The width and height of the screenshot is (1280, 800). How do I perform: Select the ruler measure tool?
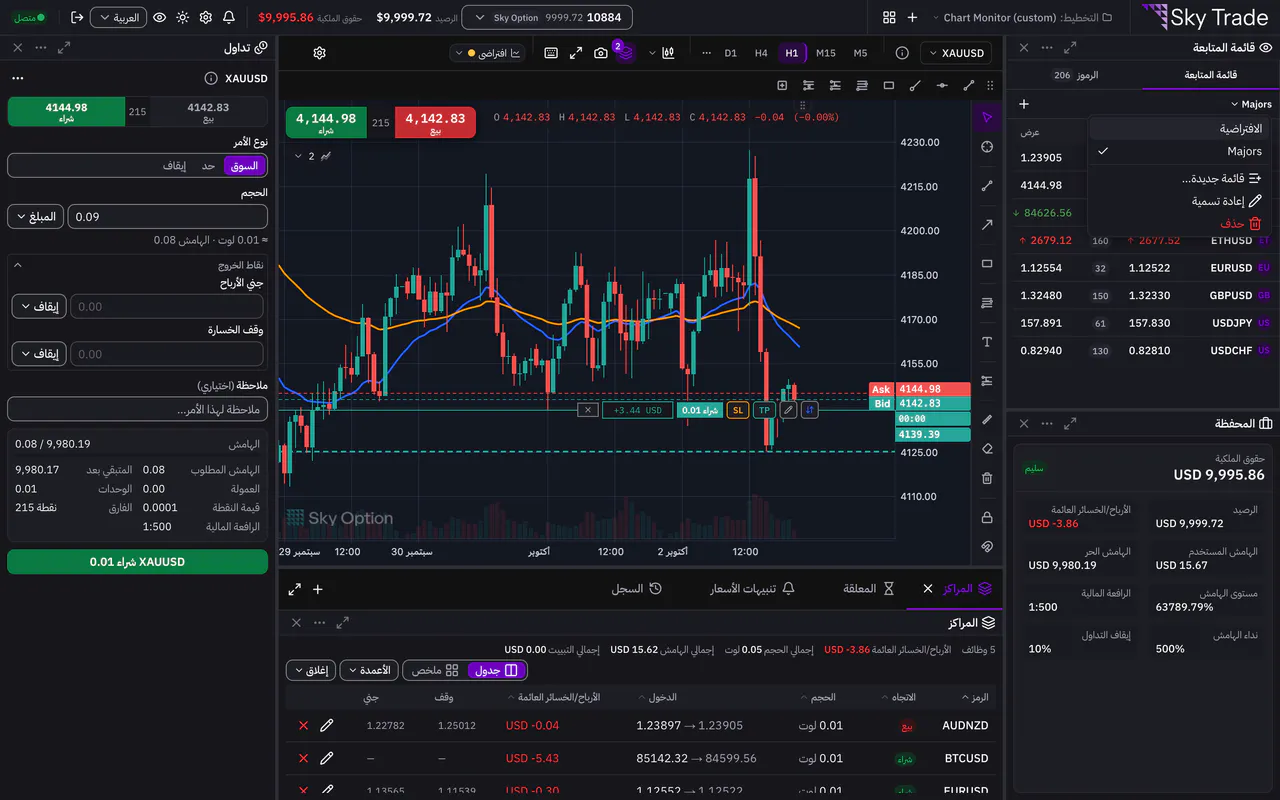(987, 419)
